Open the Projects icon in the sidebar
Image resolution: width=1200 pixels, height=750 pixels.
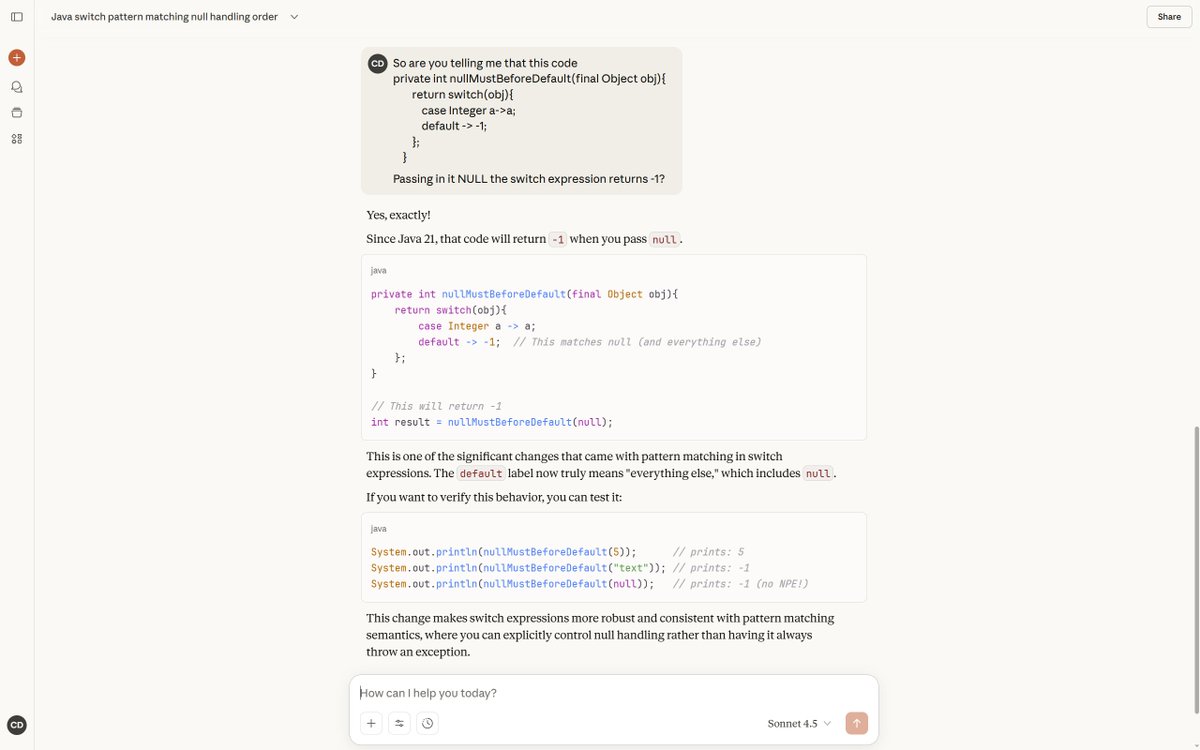pos(15,111)
